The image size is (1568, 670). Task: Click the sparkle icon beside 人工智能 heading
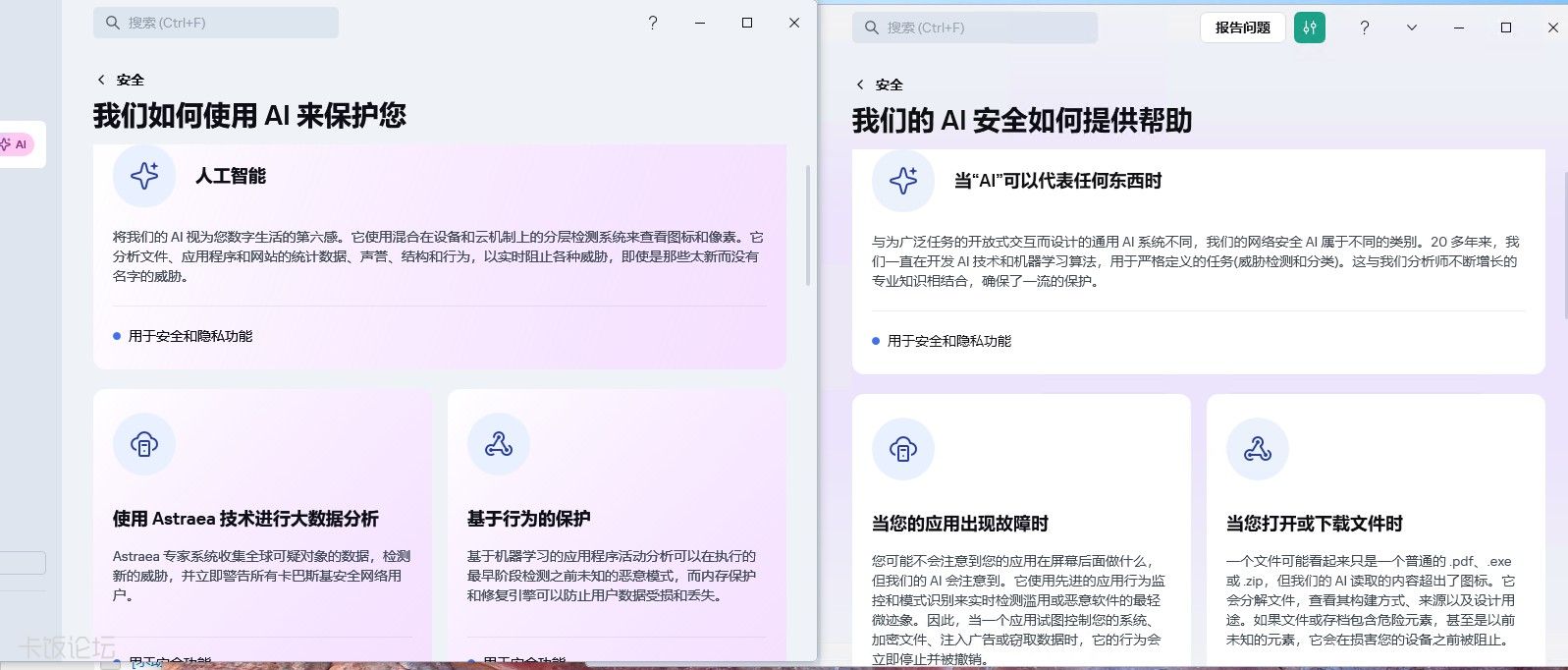[x=144, y=176]
